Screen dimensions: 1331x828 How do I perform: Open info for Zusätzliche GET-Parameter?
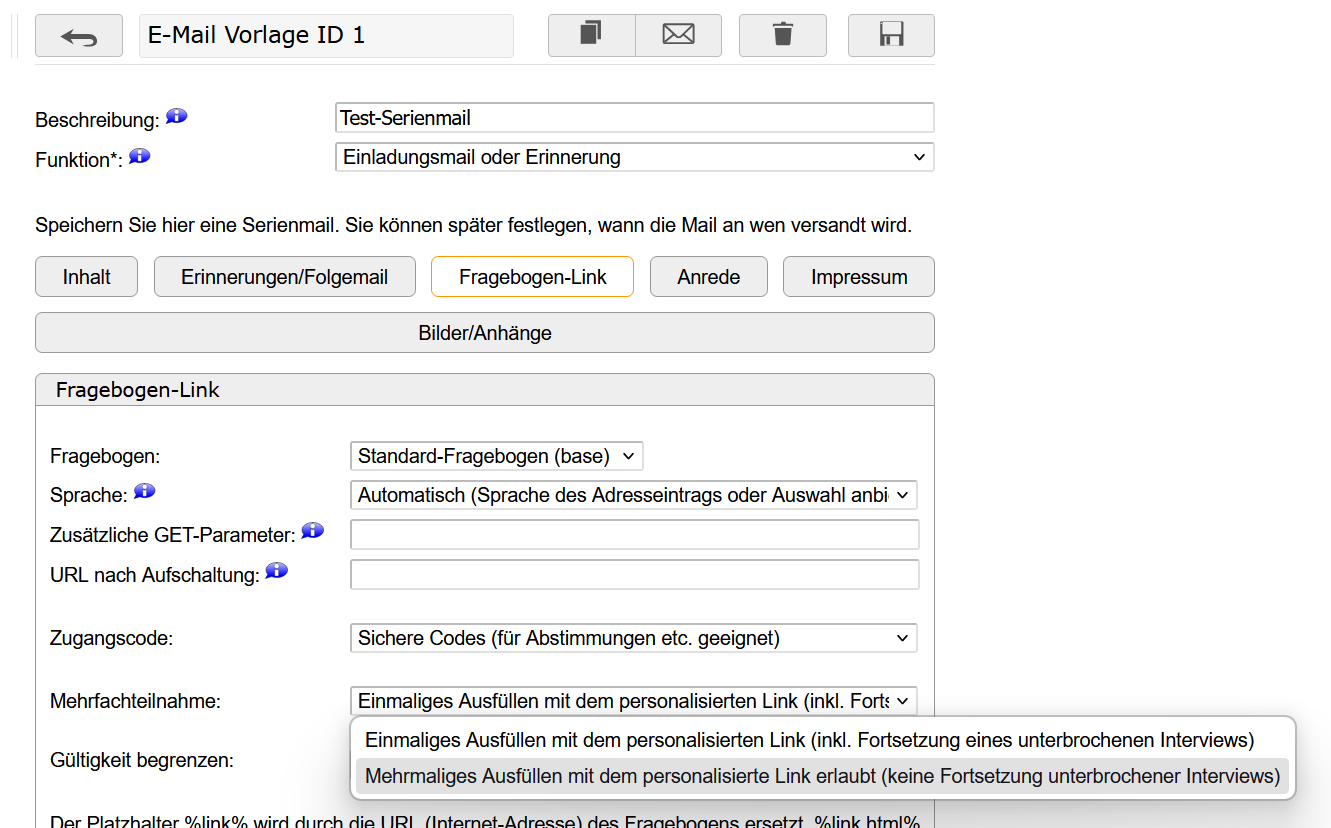pos(312,530)
